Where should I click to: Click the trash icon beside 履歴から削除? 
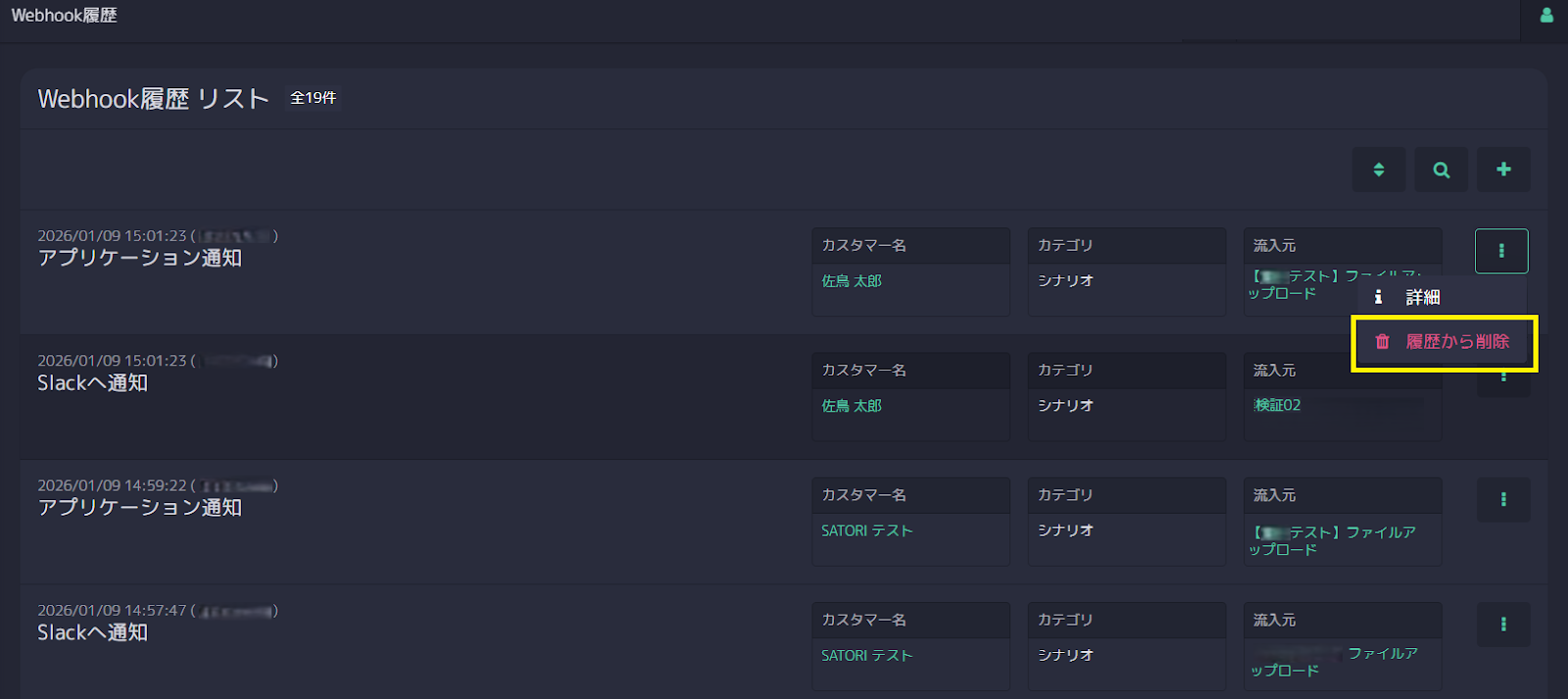tap(1382, 342)
